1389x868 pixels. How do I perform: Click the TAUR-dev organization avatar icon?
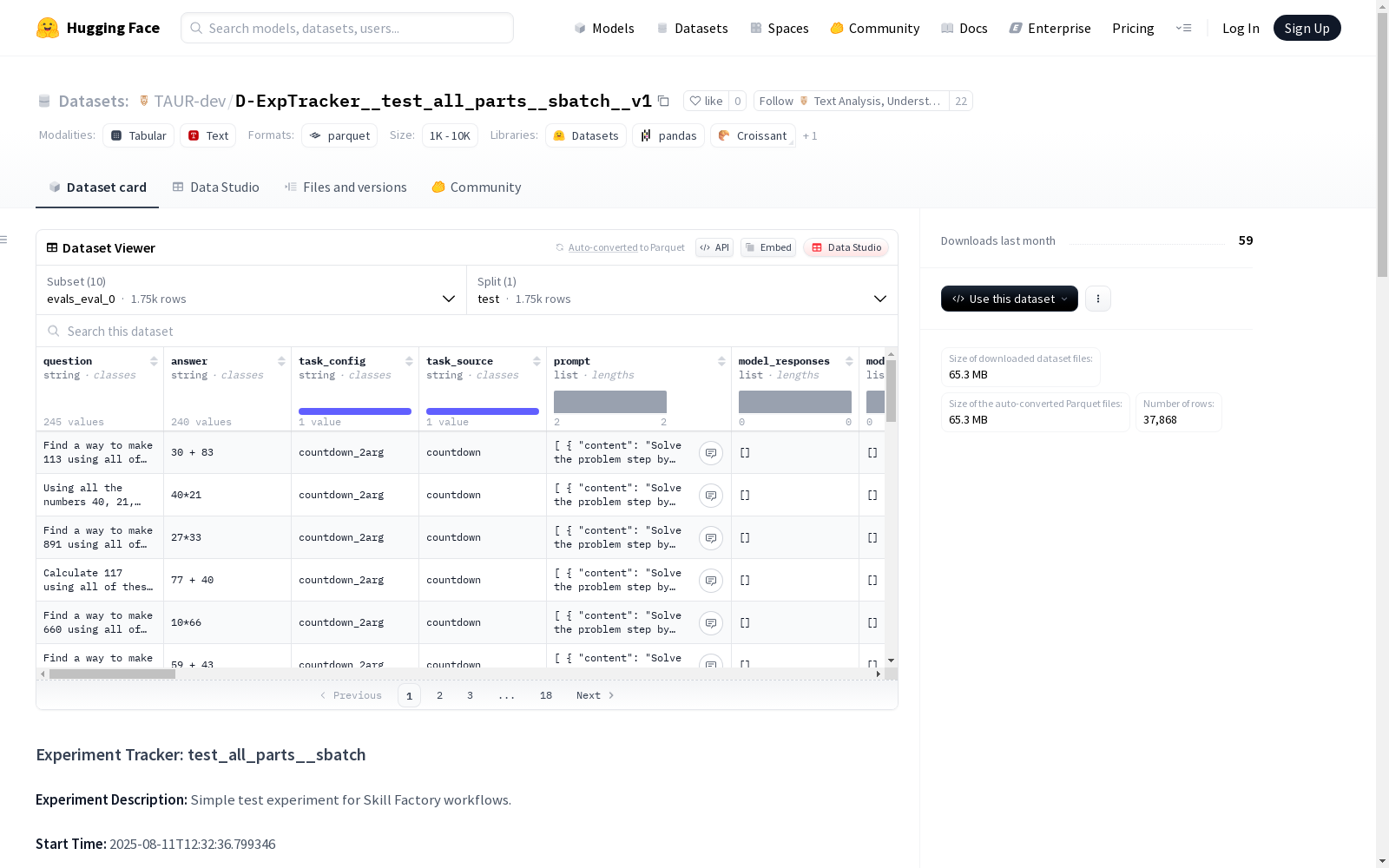click(x=144, y=101)
